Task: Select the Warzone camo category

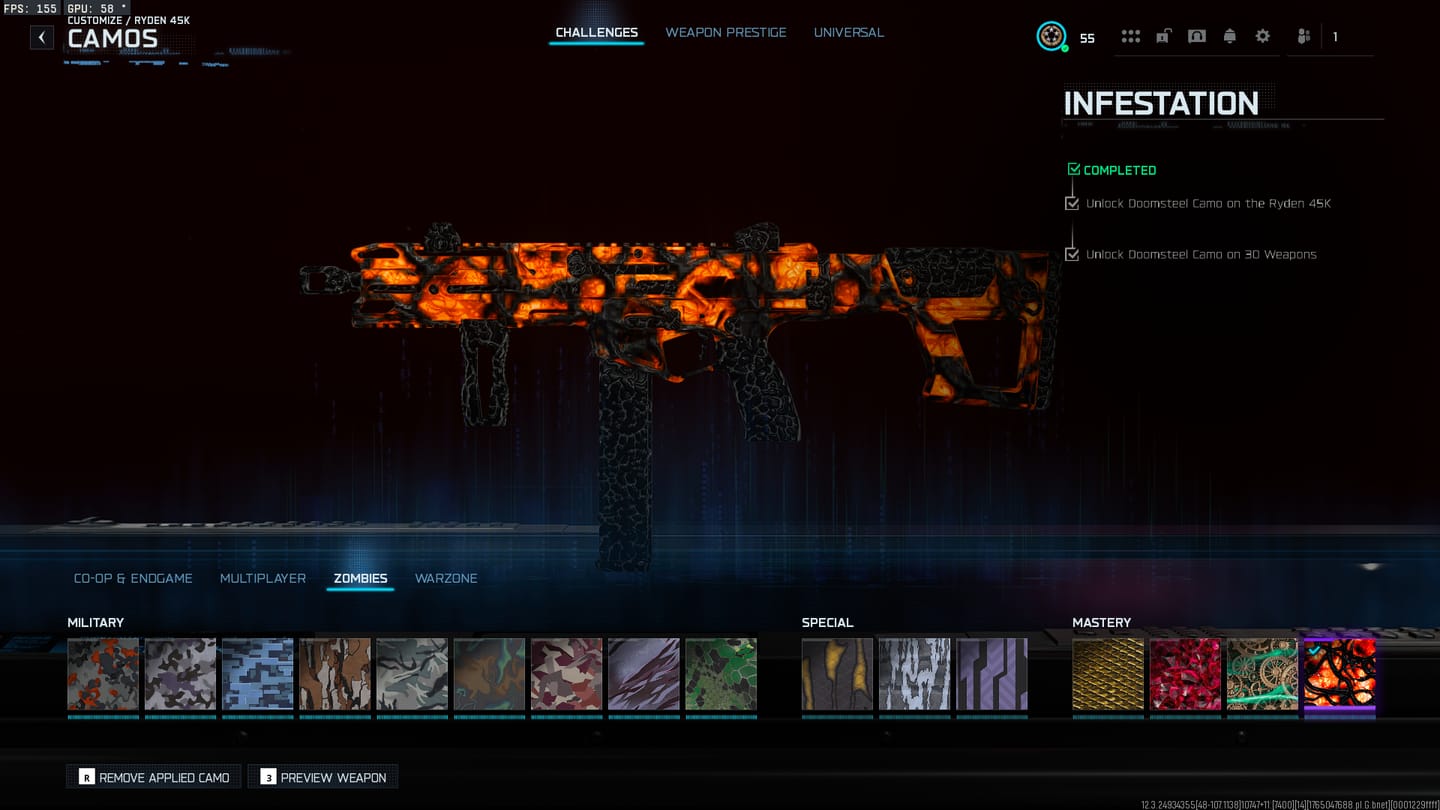Action: pyautogui.click(x=446, y=578)
